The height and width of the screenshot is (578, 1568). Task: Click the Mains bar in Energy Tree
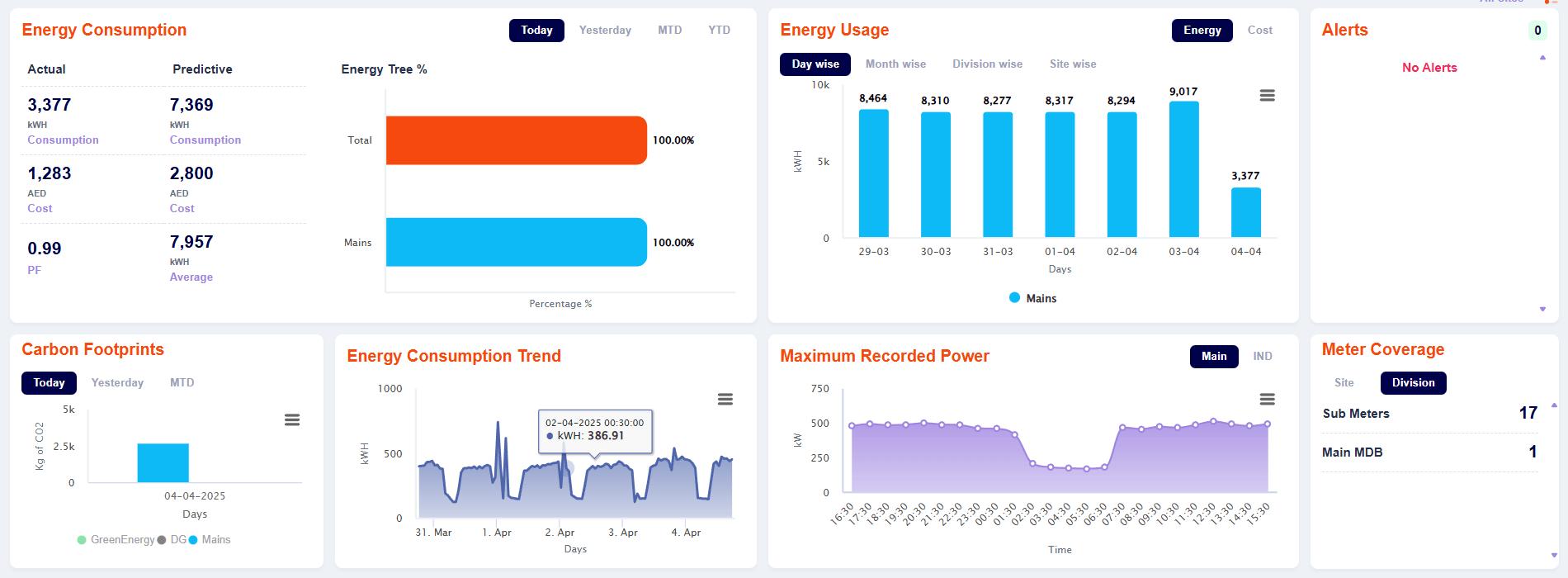[x=517, y=242]
